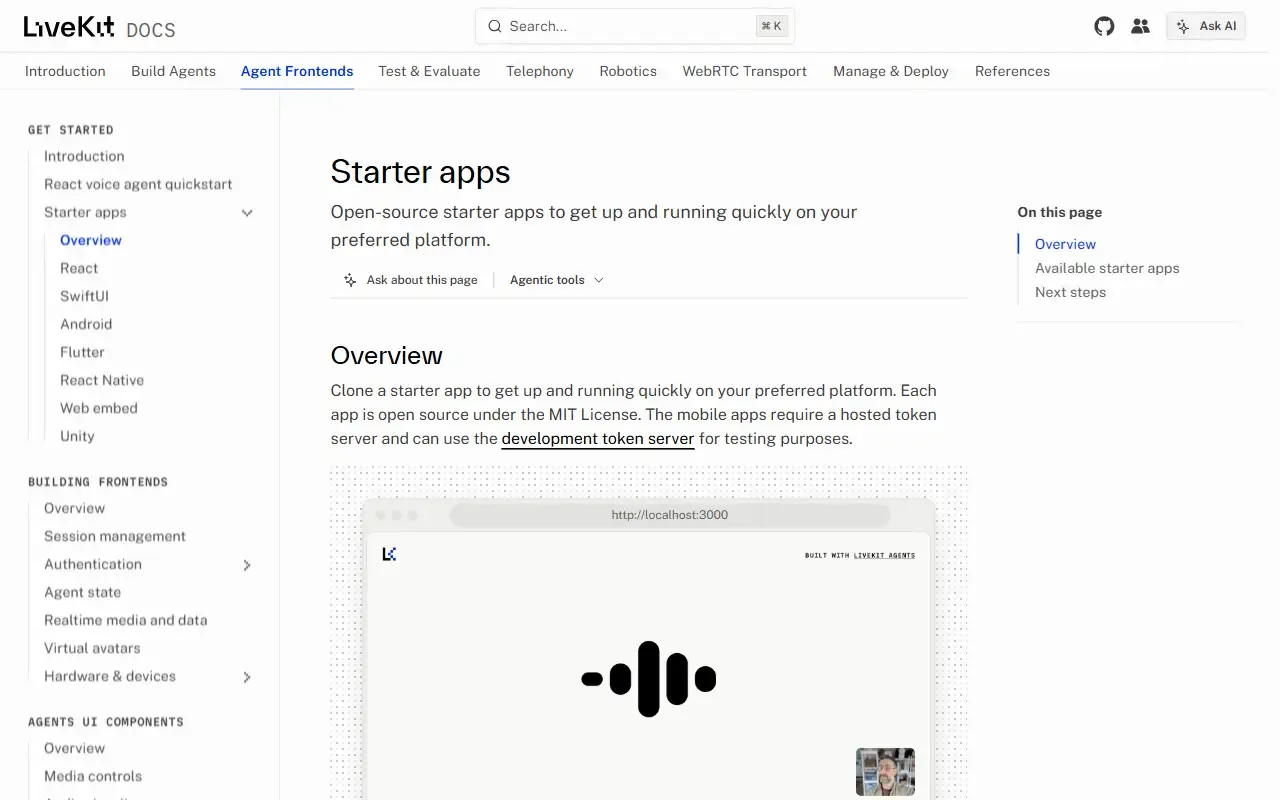Jump to Available starter apps section
This screenshot has height=800, width=1280.
(1107, 268)
